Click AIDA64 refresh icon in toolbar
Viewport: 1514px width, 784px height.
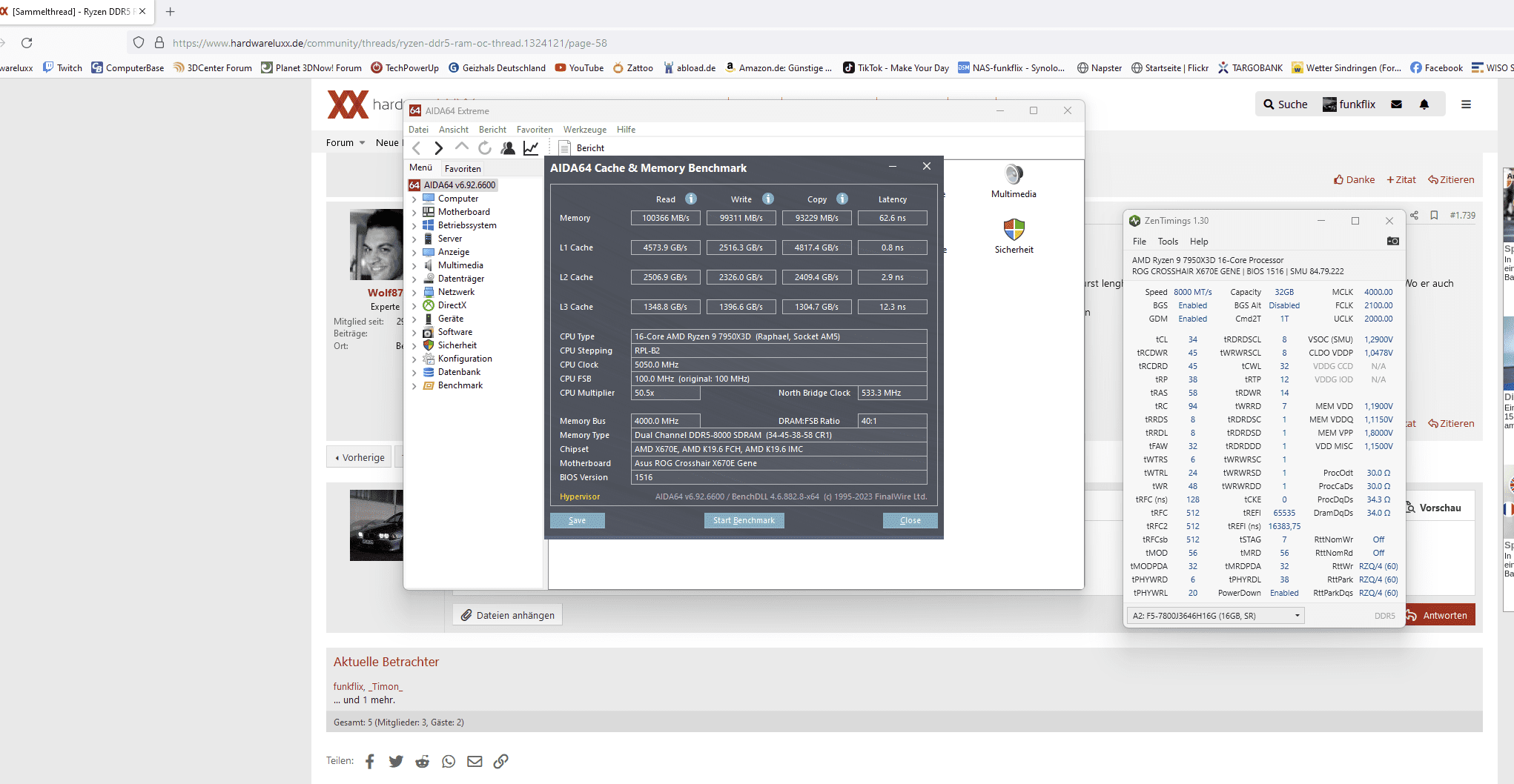pyautogui.click(x=484, y=148)
